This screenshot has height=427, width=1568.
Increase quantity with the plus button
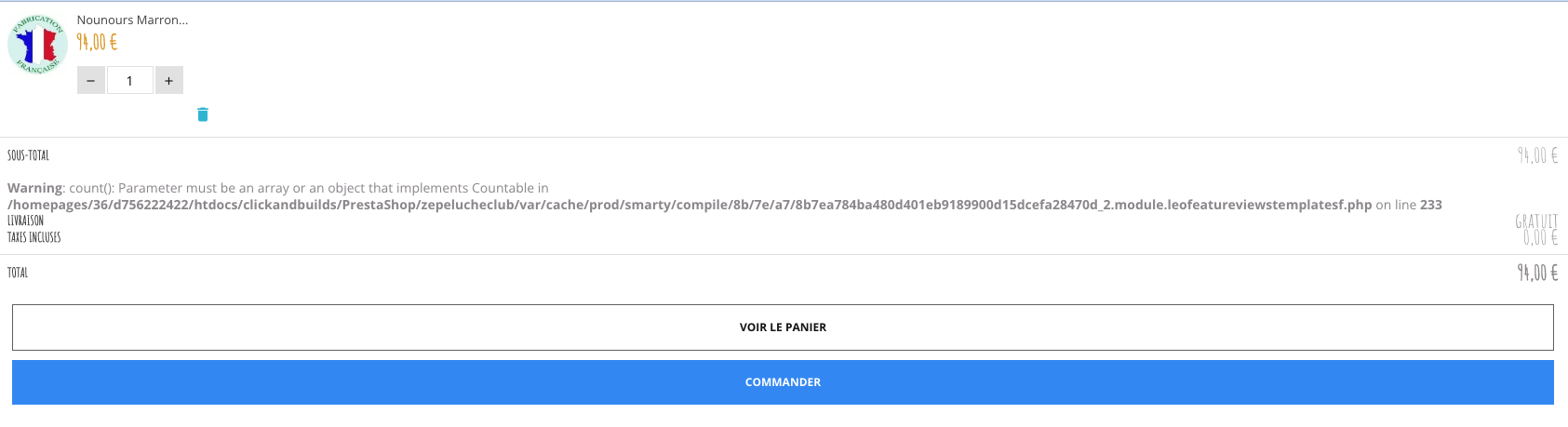point(168,81)
